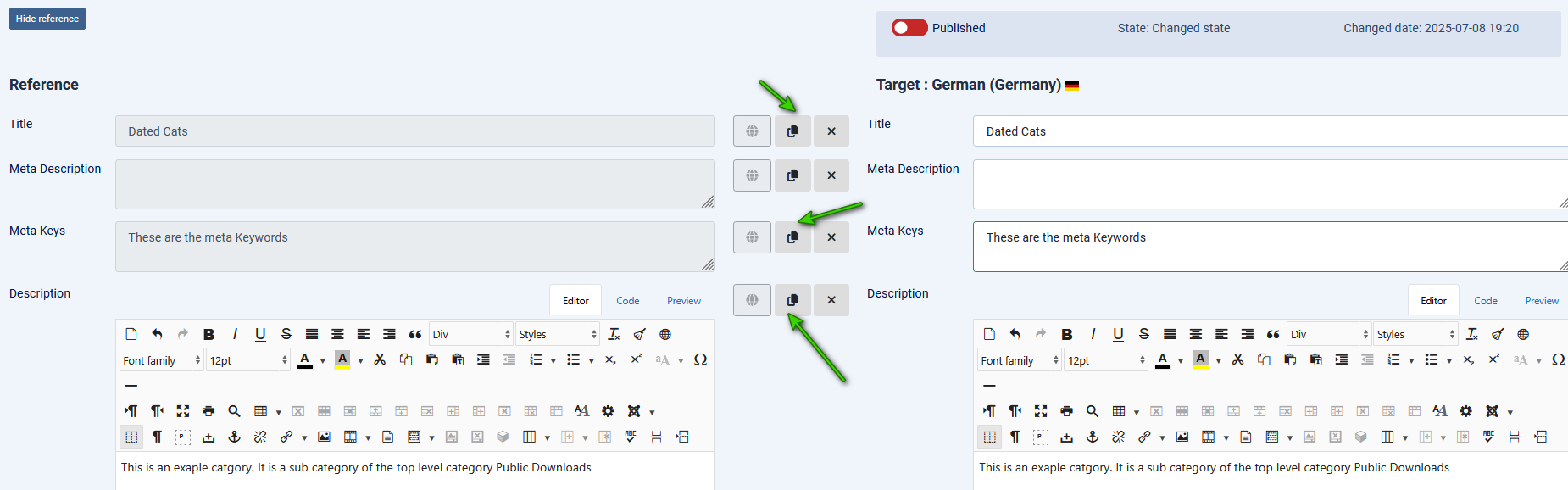Image resolution: width=1568 pixels, height=490 pixels.
Task: Click the print icon in reference editor
Action: 209,411
